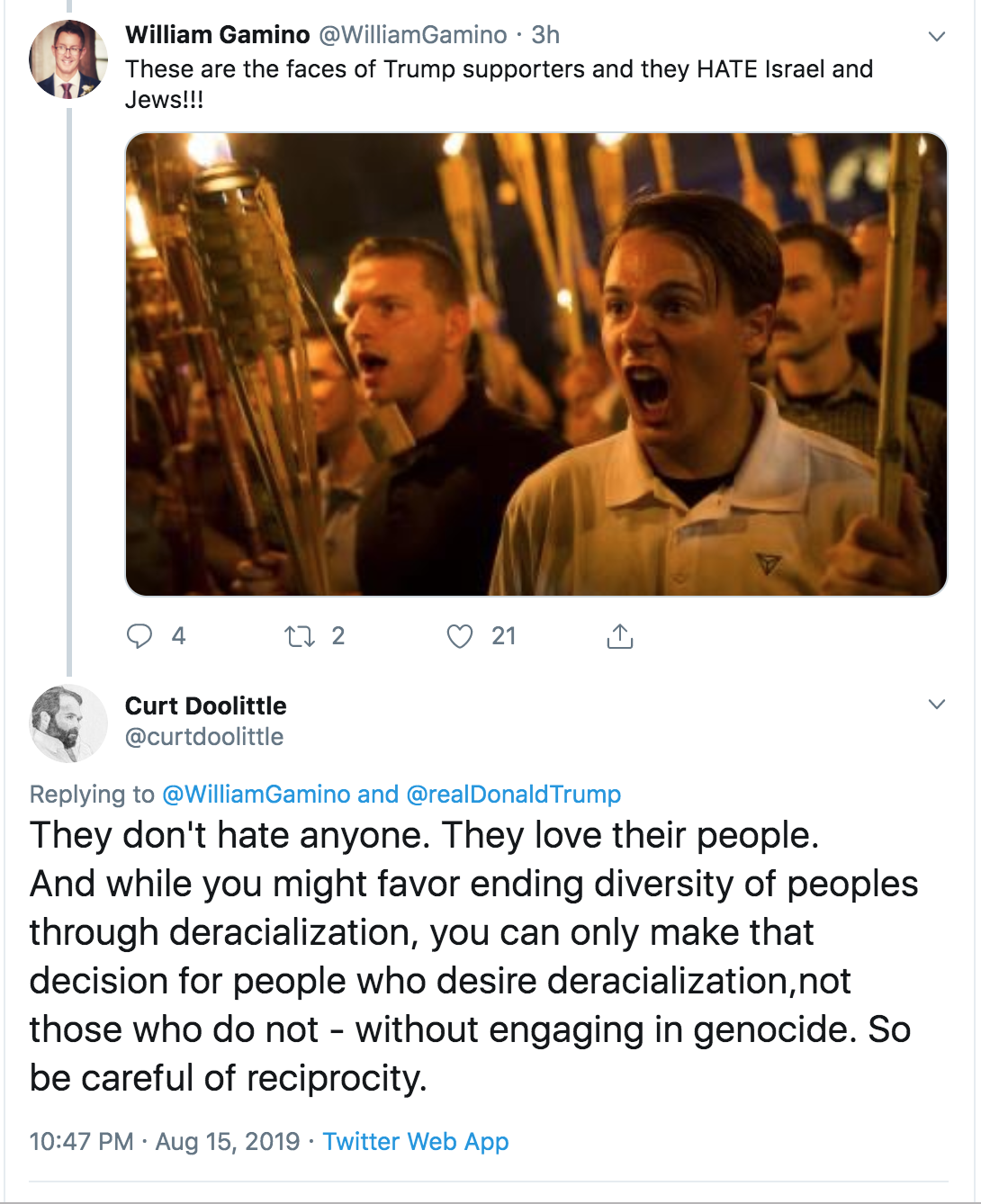Image resolution: width=981 pixels, height=1204 pixels.
Task: Click the reply speech bubble icon
Action: click(139, 636)
